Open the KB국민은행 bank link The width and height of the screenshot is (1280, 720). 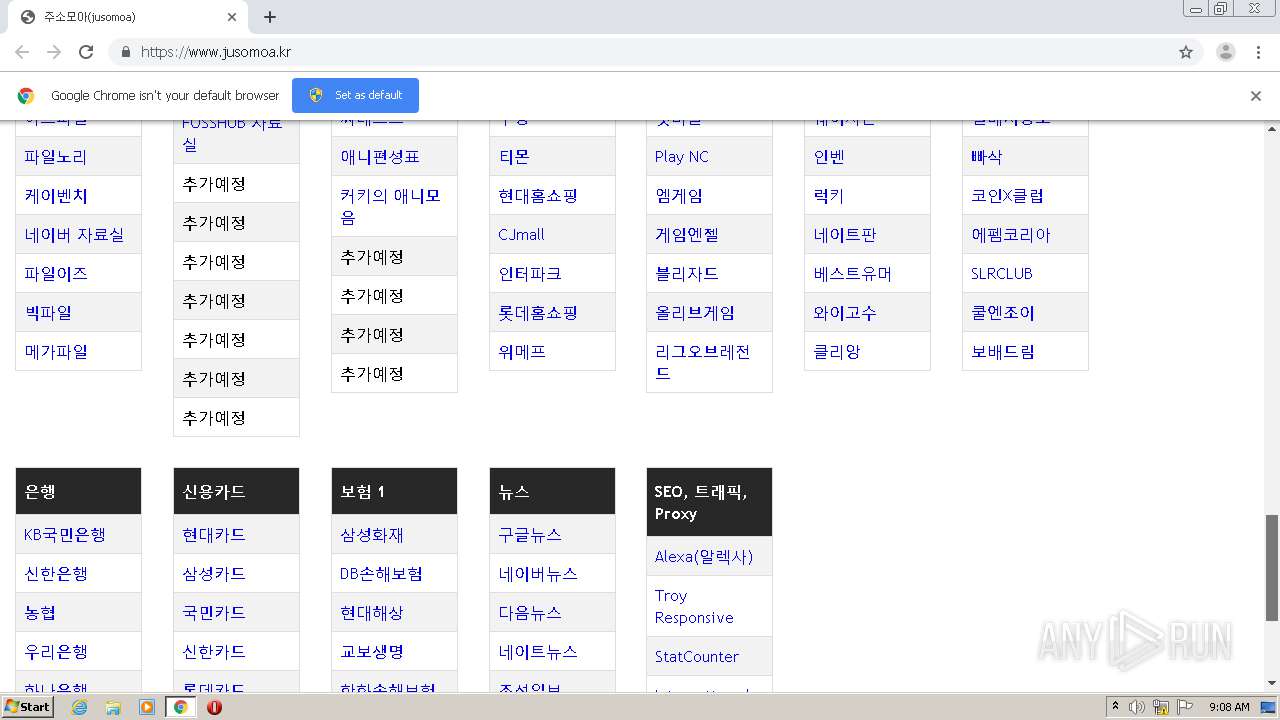tap(65, 535)
